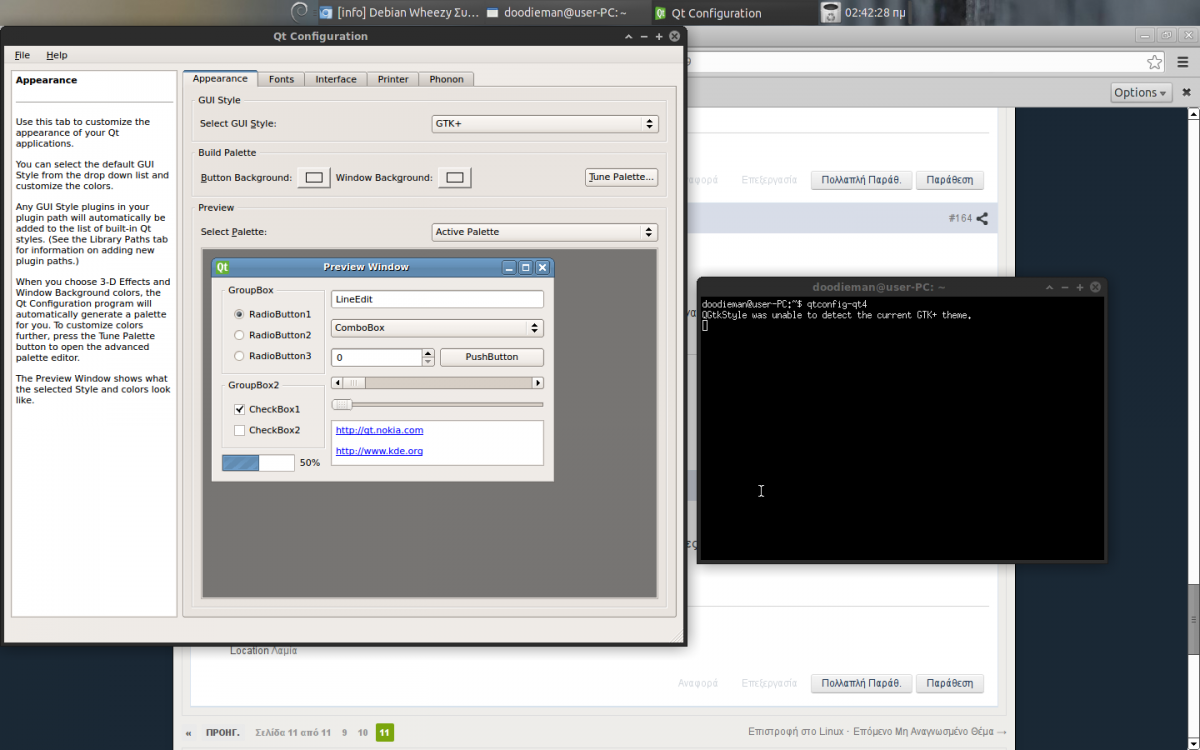This screenshot has width=1200, height=750.
Task: Click the ΠΡΟΗΓ. previous page link
Action: (x=222, y=733)
